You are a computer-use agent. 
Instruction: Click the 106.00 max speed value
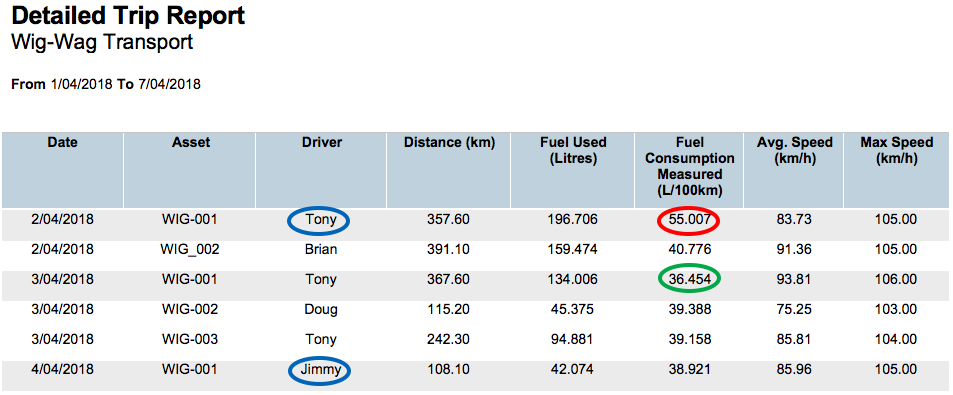pos(896,280)
